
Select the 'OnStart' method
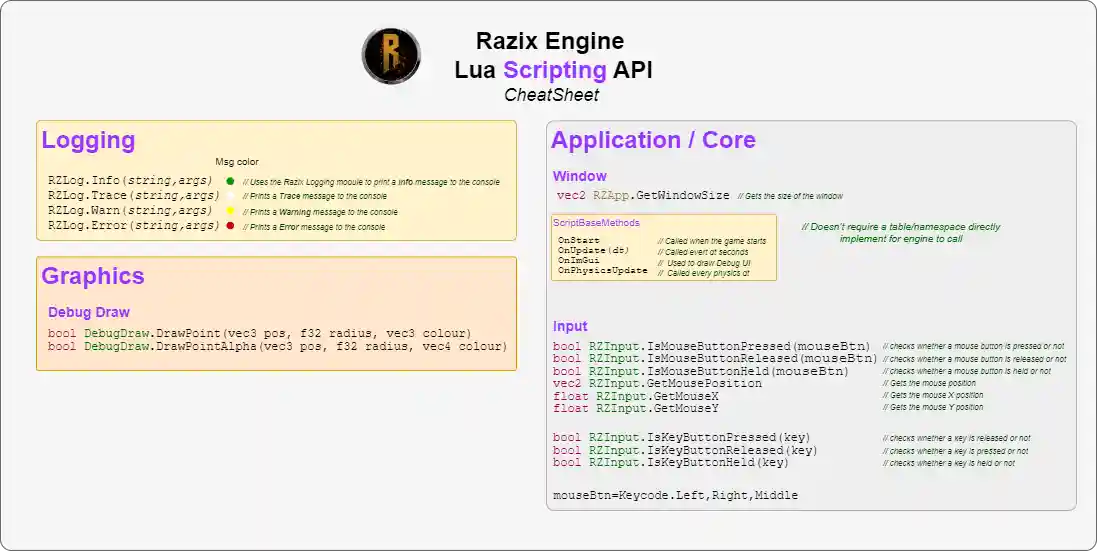click(x=578, y=240)
